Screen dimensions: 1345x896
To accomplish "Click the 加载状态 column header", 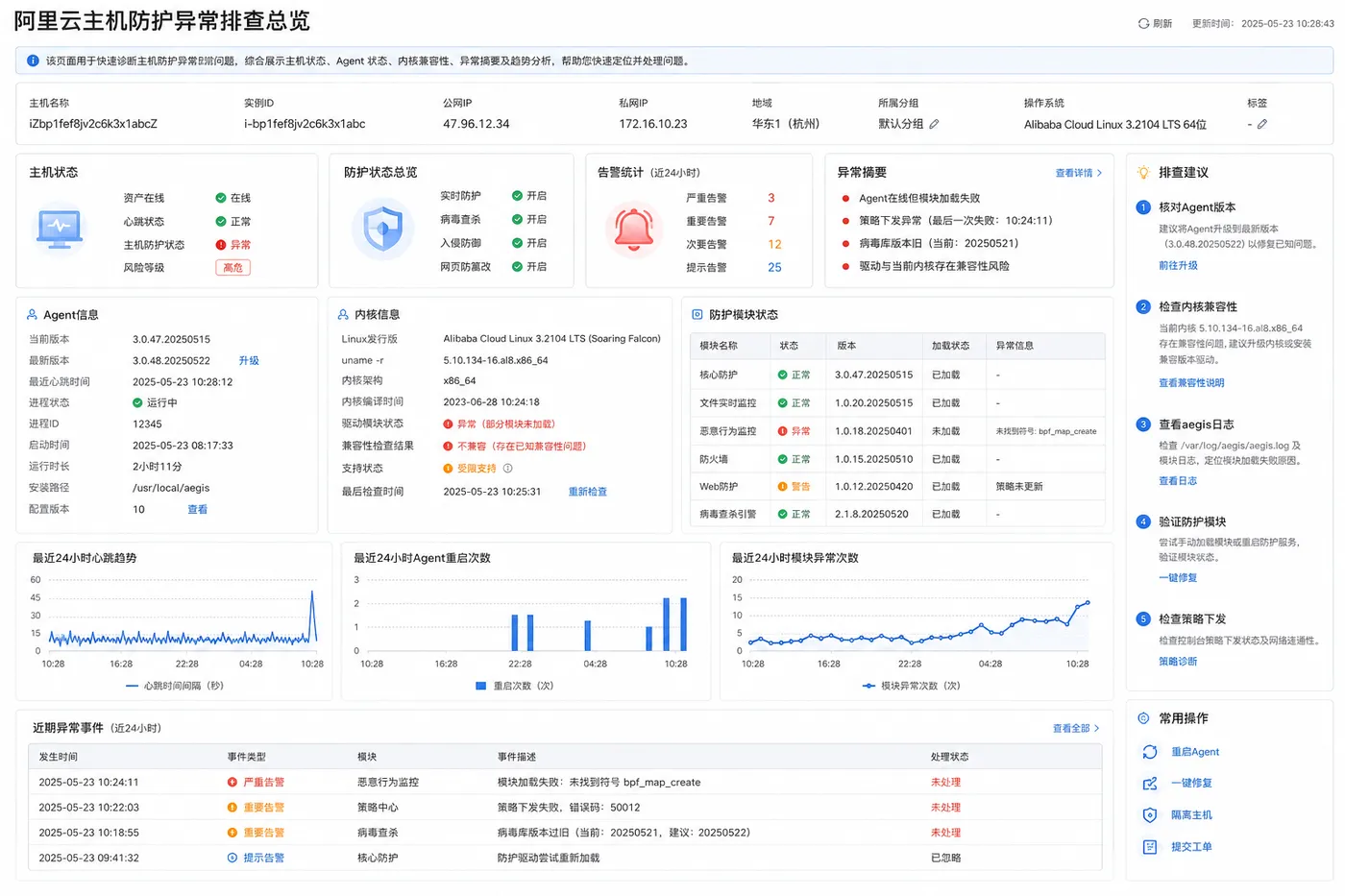I will pos(950,346).
